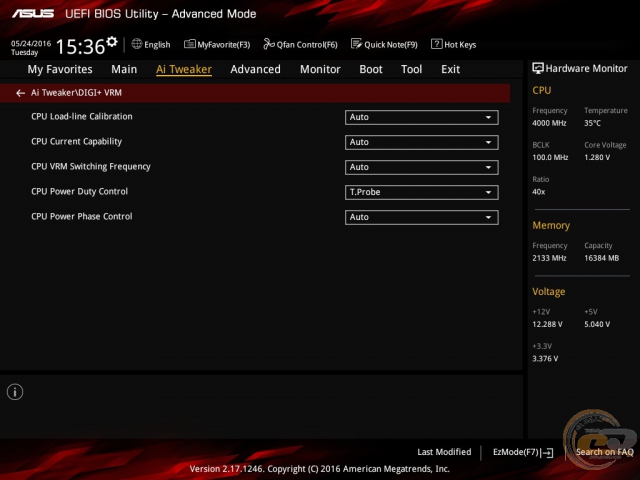Click the Version 2.17.1246 copyright text
Image resolution: width=640 pixels, height=480 pixels.
320,469
